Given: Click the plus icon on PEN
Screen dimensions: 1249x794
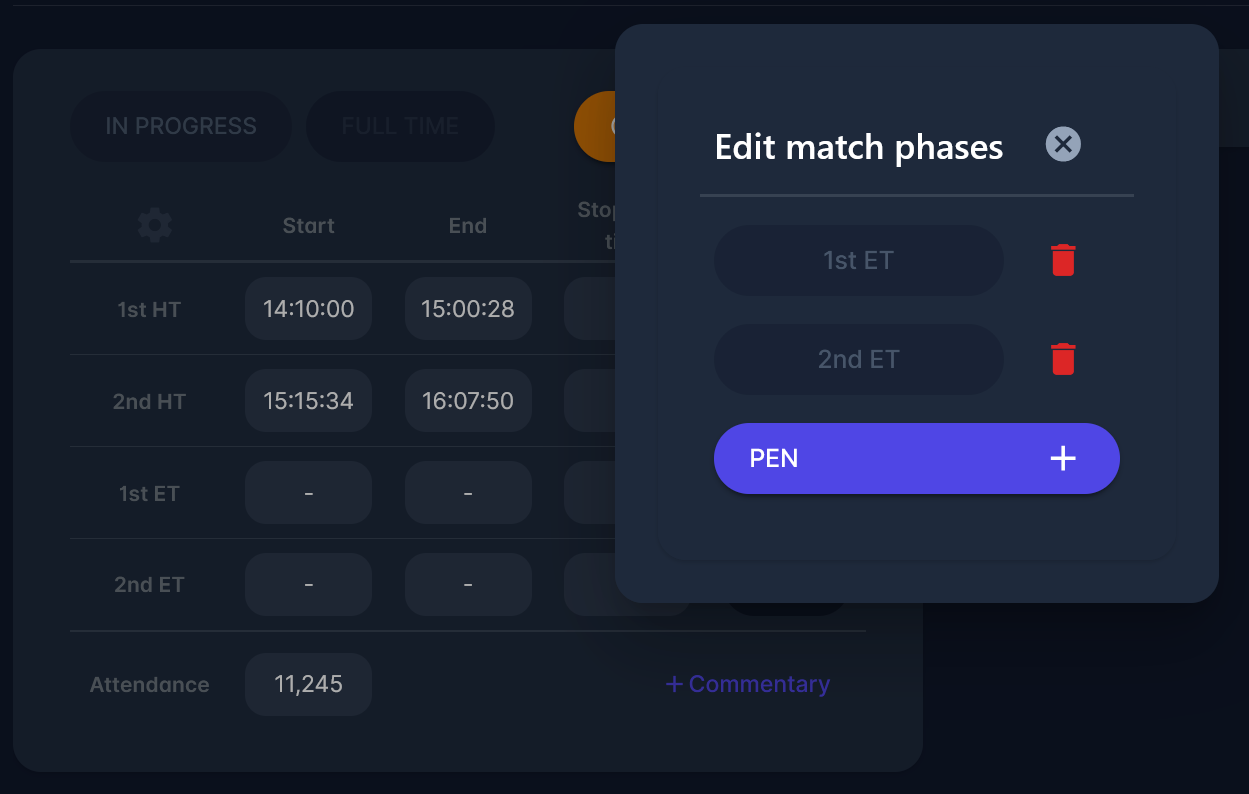Looking at the screenshot, I should tap(1062, 459).
